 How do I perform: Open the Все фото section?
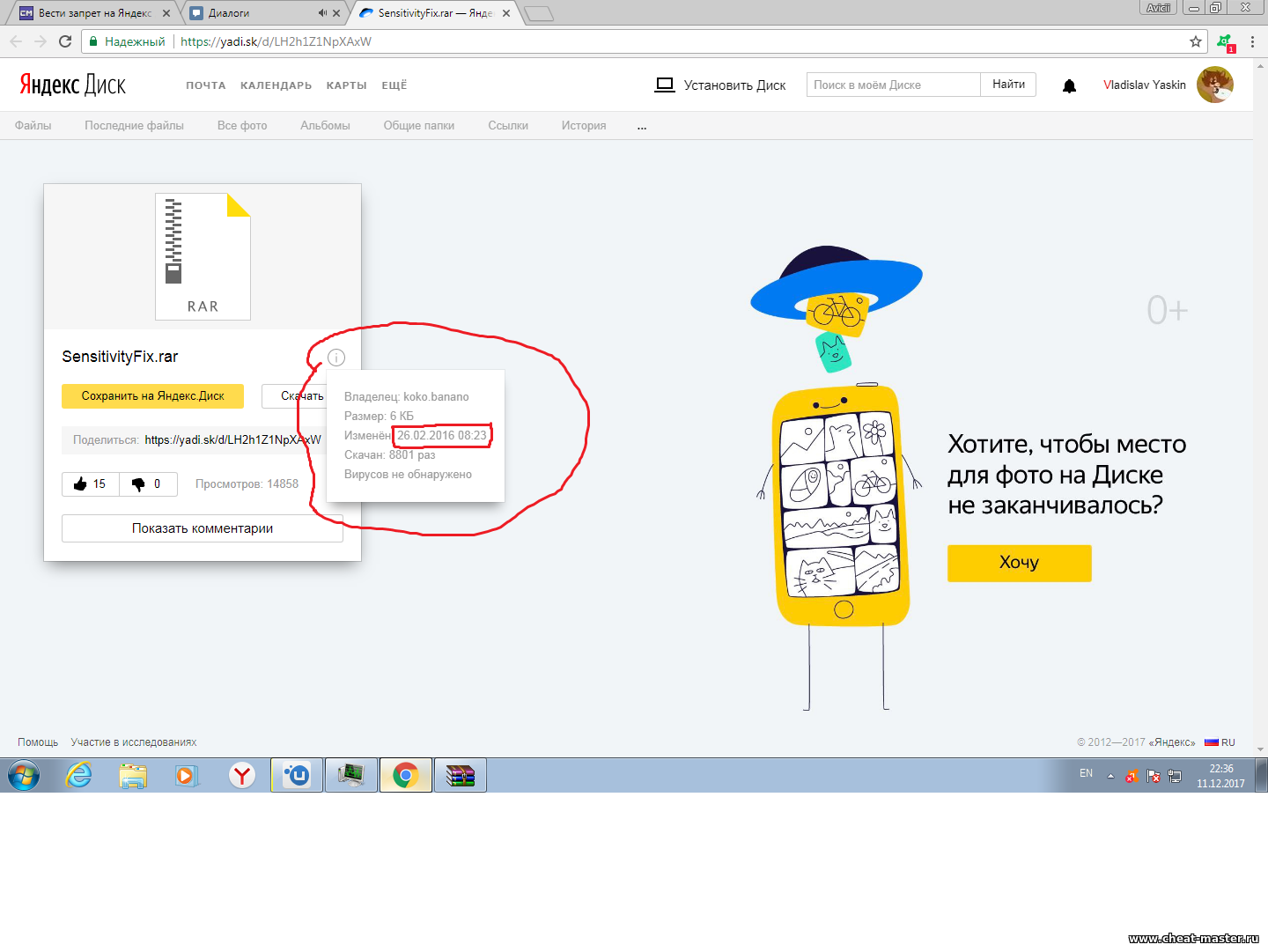242,126
